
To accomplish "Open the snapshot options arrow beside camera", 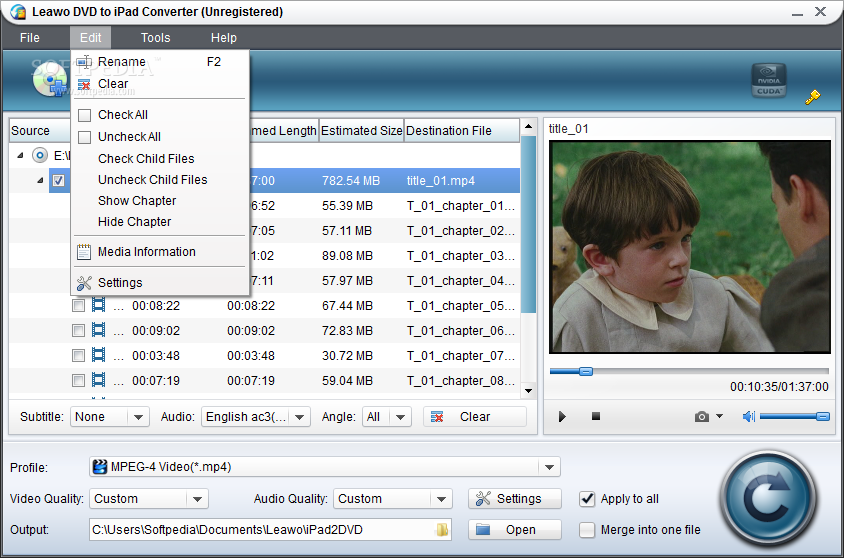I will (719, 416).
